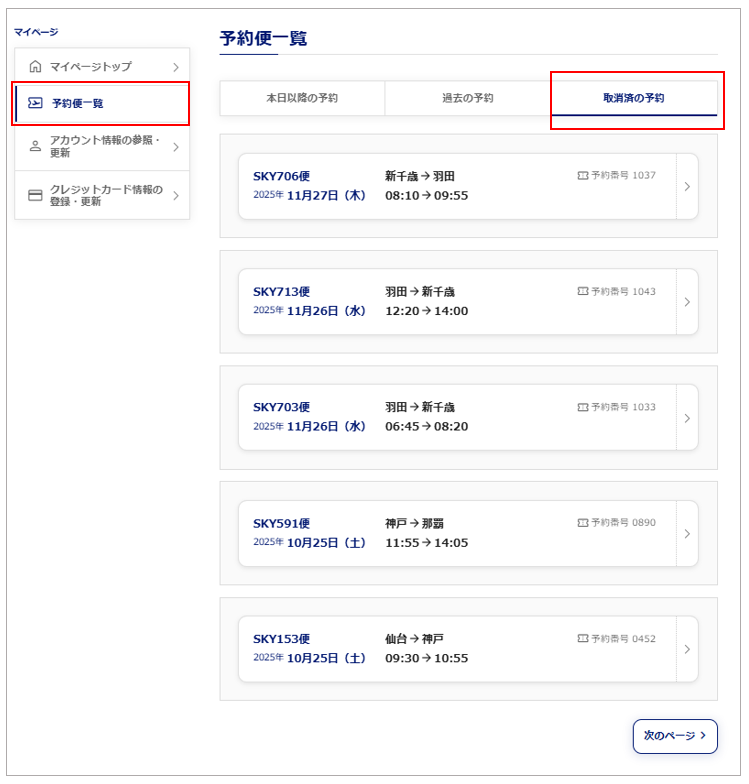
Task: Click time 09:30→10:55
Action: pyautogui.click(x=426, y=658)
